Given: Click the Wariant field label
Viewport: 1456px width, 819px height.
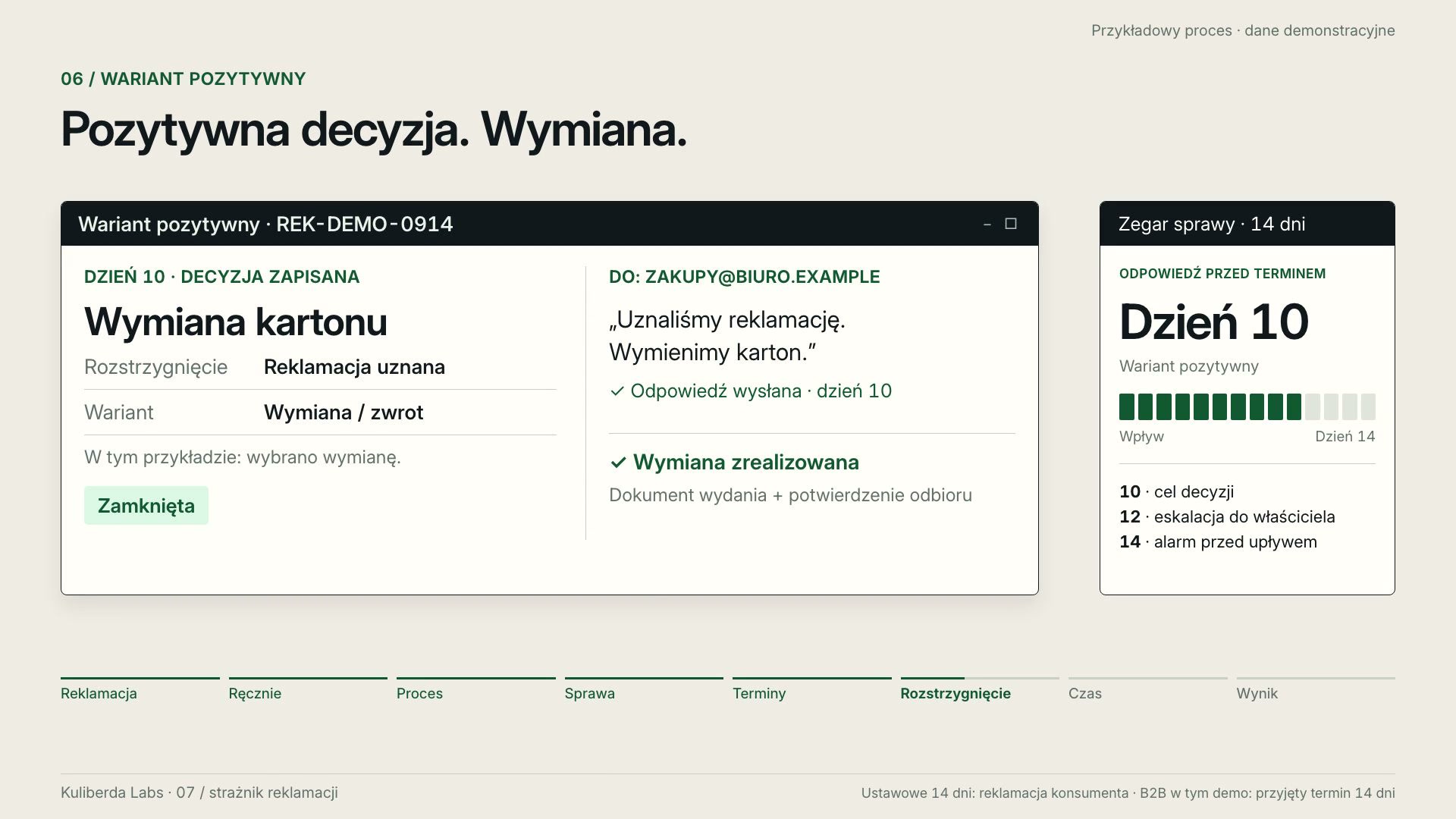Looking at the screenshot, I should (119, 413).
